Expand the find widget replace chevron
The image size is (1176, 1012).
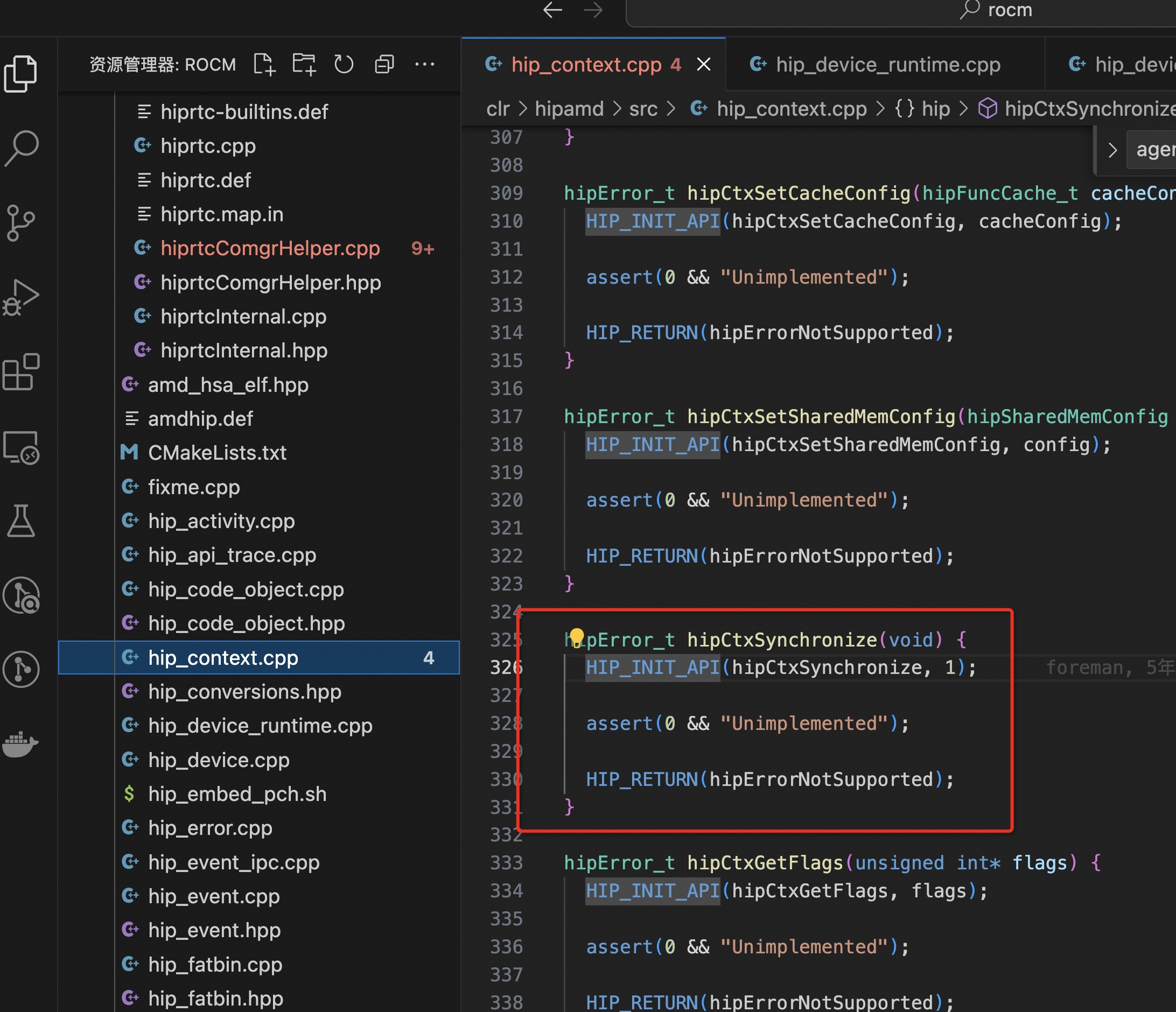(1112, 150)
